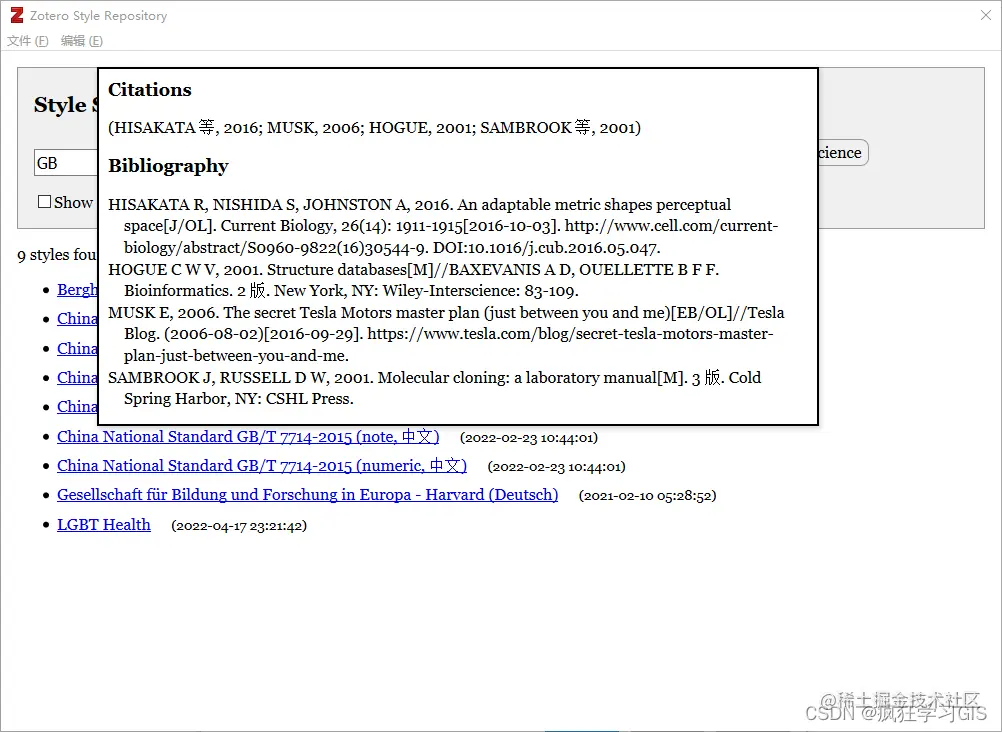This screenshot has height=732, width=1002.
Task: Click the timestamp 2021-02-10 05:28:52
Action: (x=647, y=495)
